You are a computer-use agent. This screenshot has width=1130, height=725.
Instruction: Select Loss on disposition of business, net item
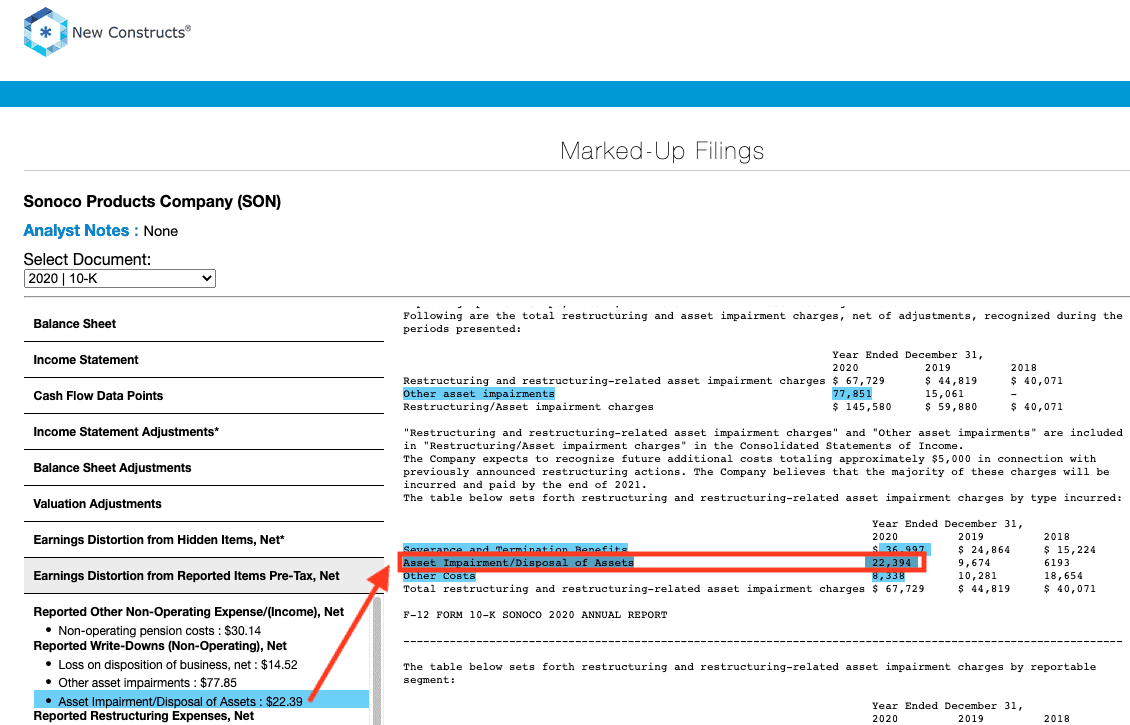pos(178,664)
